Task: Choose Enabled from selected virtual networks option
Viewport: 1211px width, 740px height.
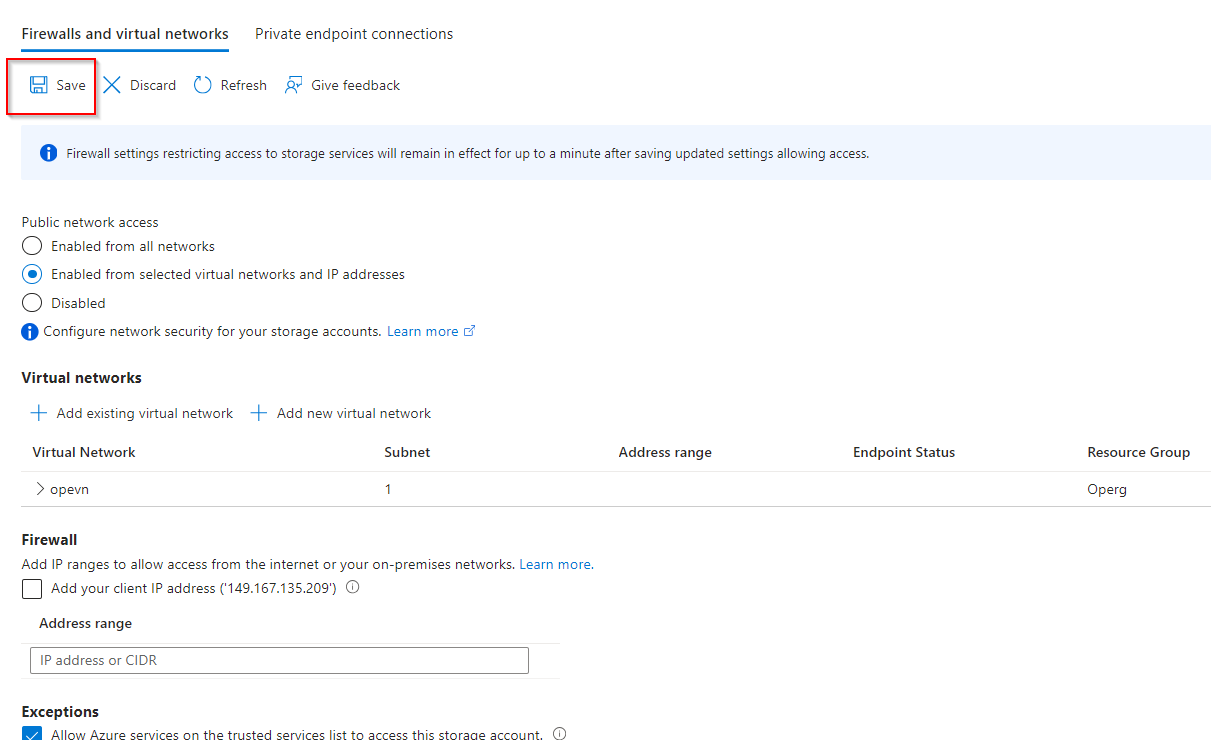Action: (x=32, y=274)
